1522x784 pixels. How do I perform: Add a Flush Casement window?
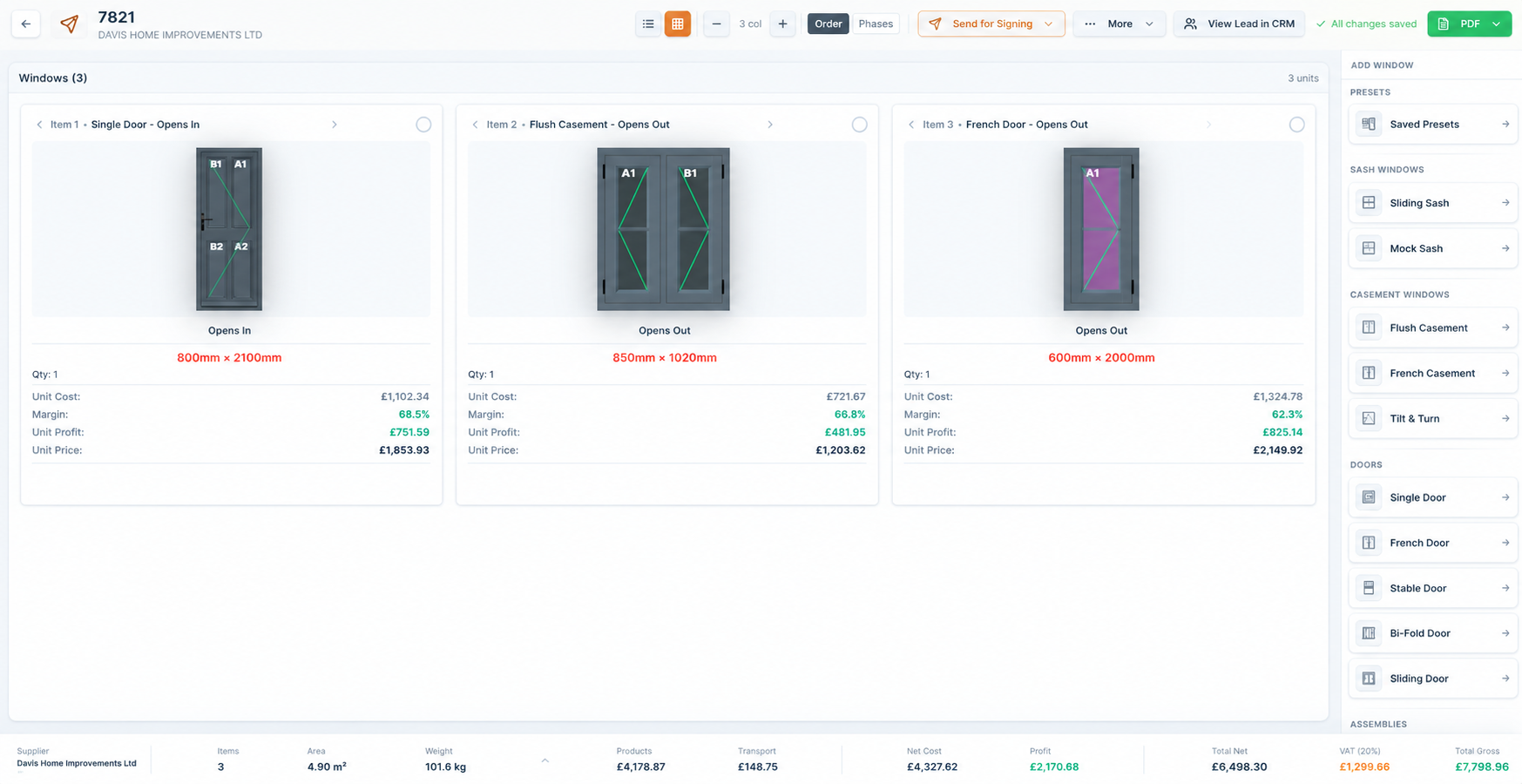coord(1433,328)
